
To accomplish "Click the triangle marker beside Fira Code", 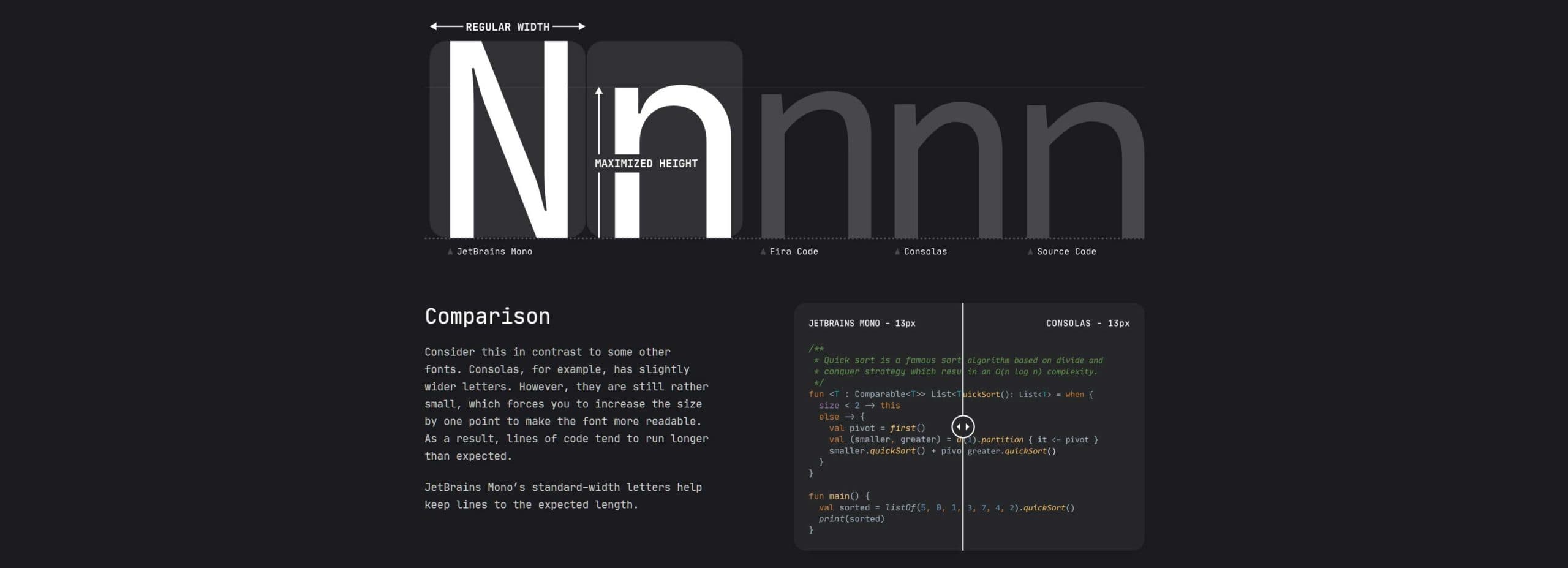I will coord(763,252).
